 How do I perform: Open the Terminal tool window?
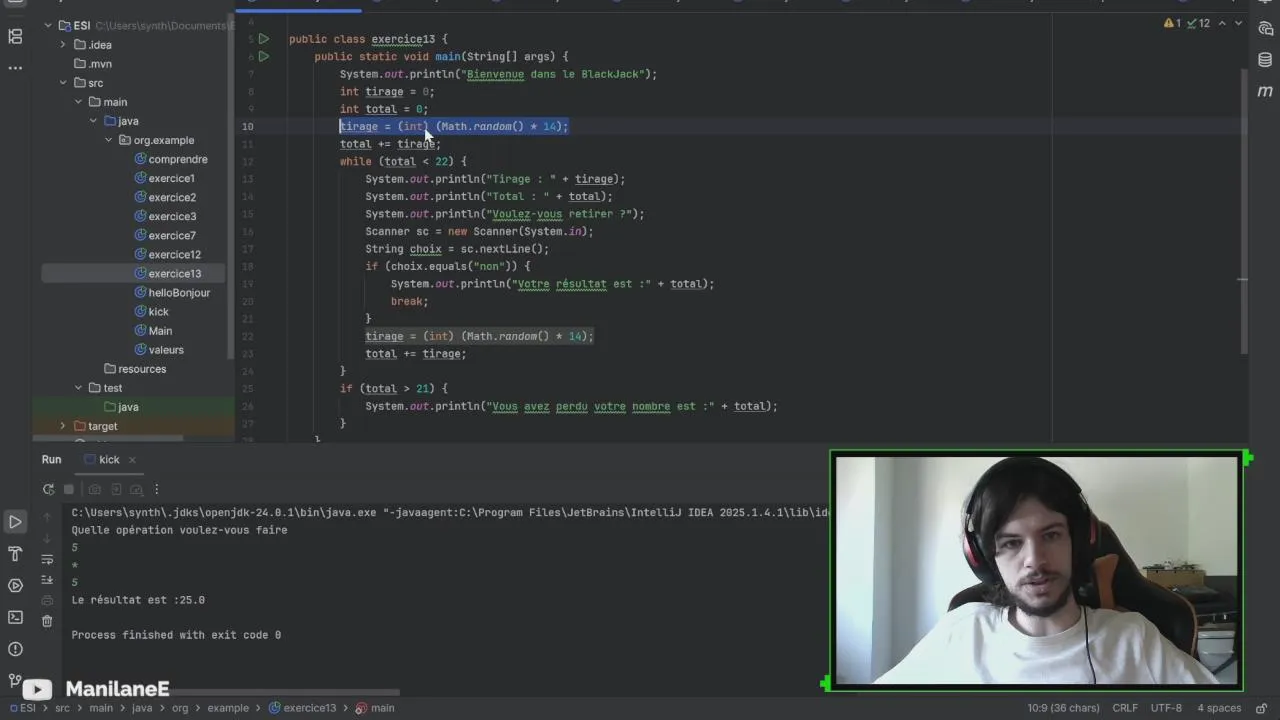15,617
